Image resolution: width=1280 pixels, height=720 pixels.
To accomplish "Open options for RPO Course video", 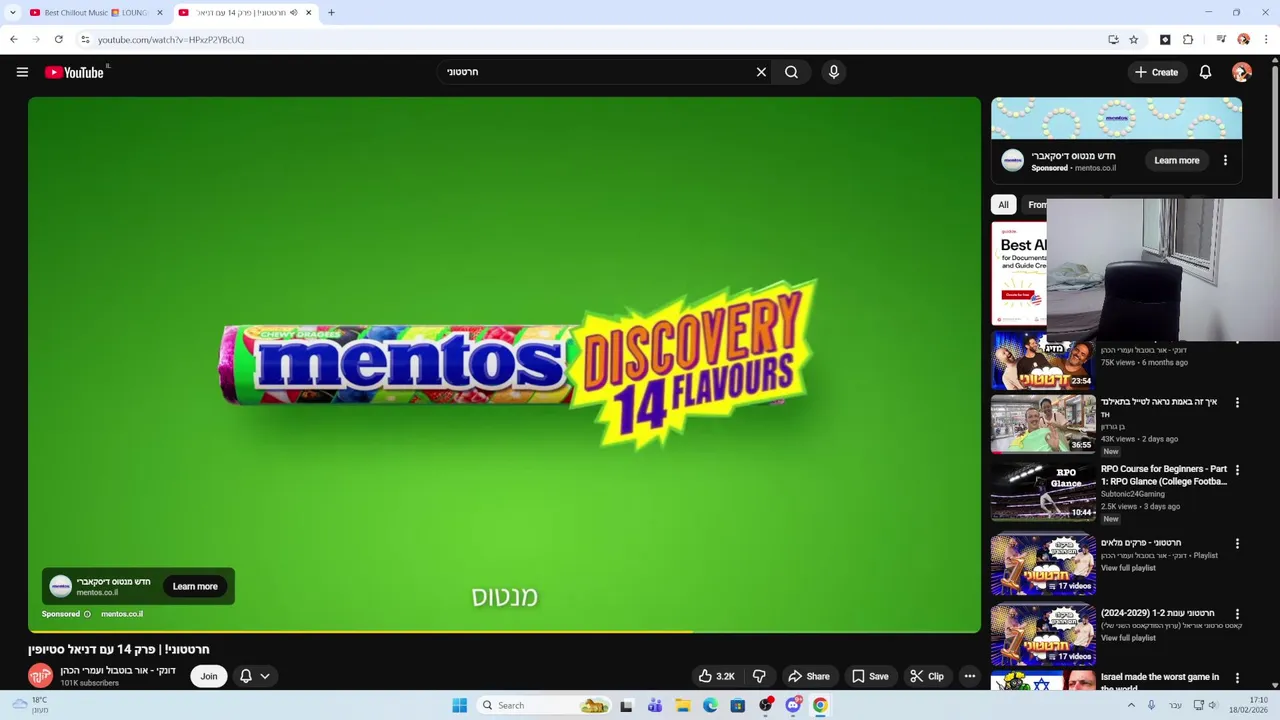I will point(1237,470).
